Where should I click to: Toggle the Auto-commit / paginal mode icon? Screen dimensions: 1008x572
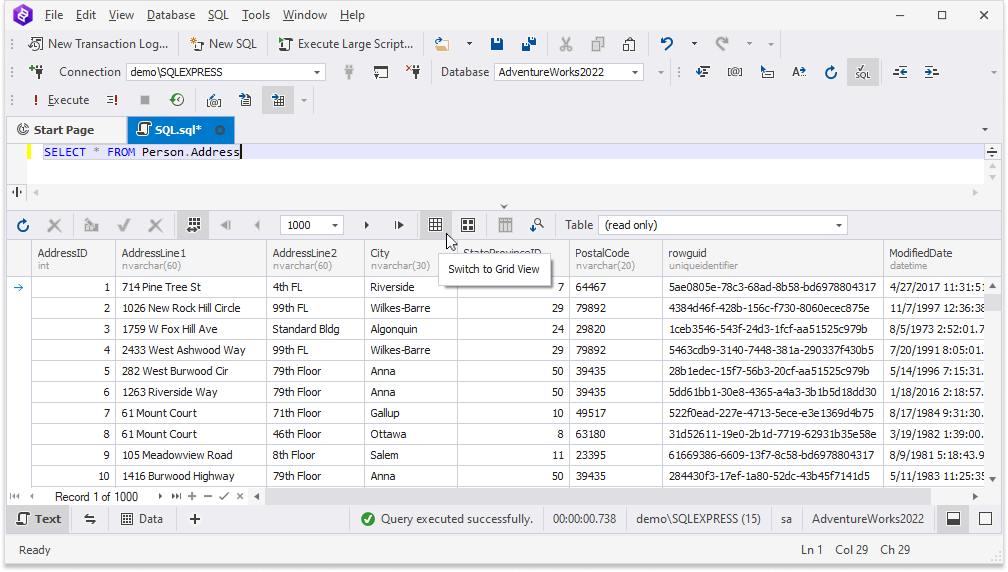(194, 225)
